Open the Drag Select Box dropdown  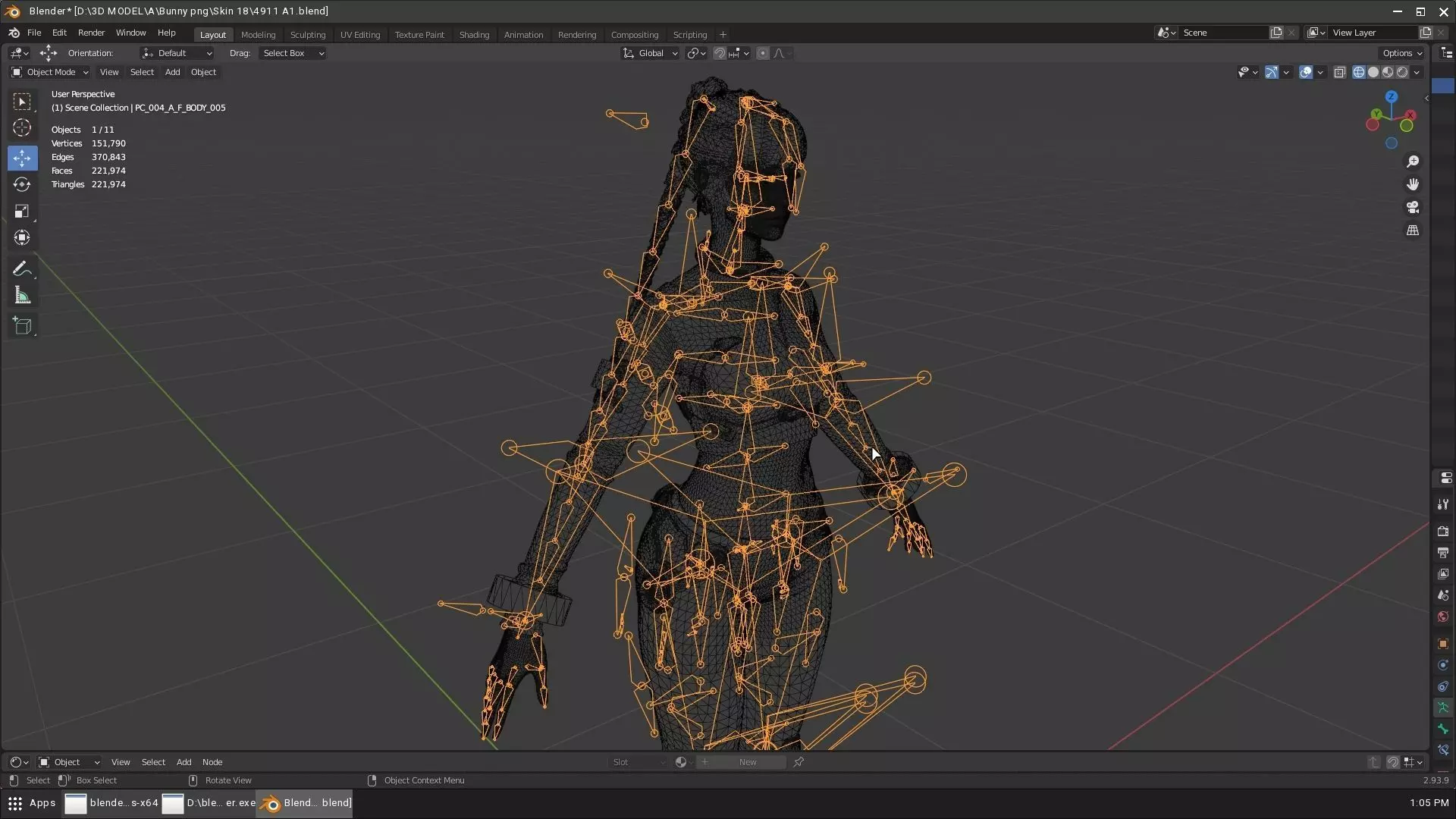coord(293,53)
